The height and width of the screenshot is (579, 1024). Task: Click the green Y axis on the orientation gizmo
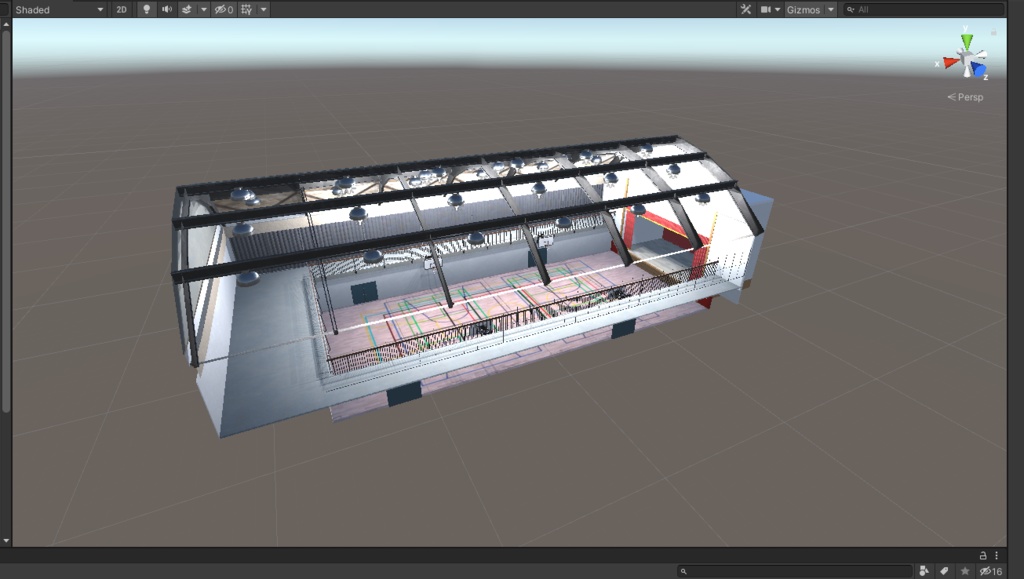point(966,42)
